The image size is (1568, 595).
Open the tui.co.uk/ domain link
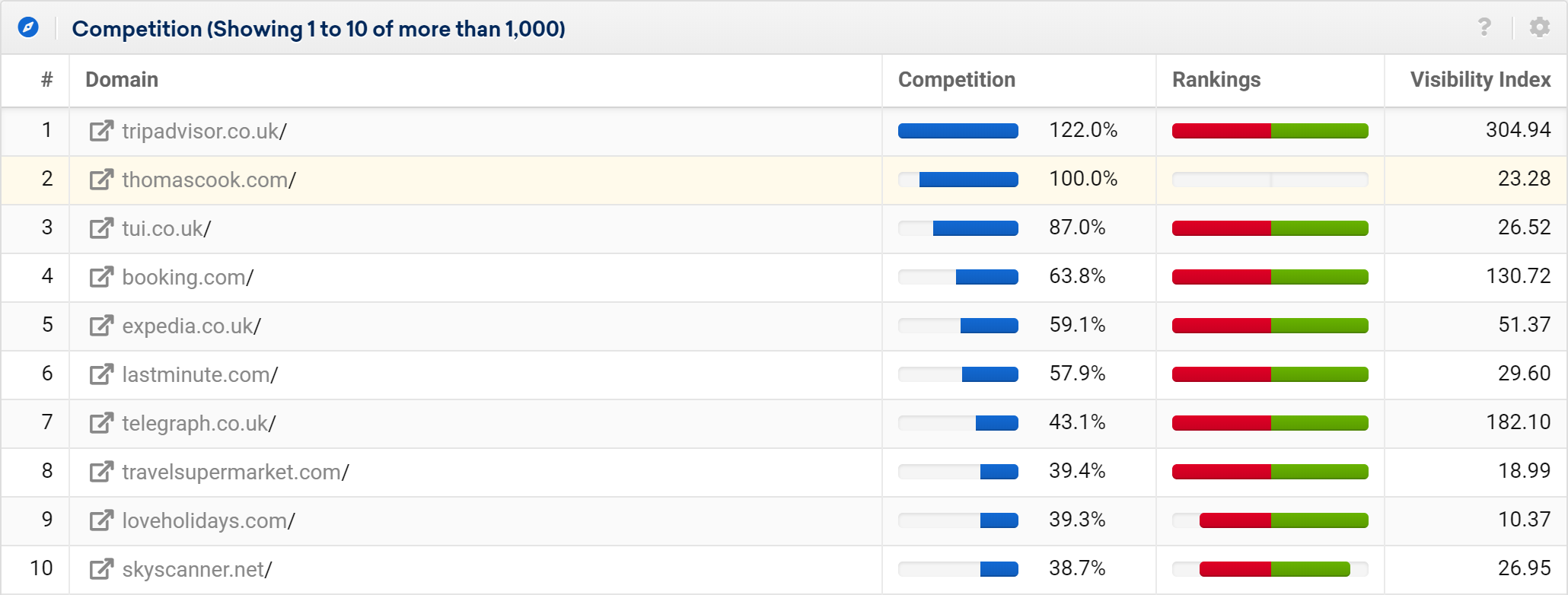click(166, 228)
